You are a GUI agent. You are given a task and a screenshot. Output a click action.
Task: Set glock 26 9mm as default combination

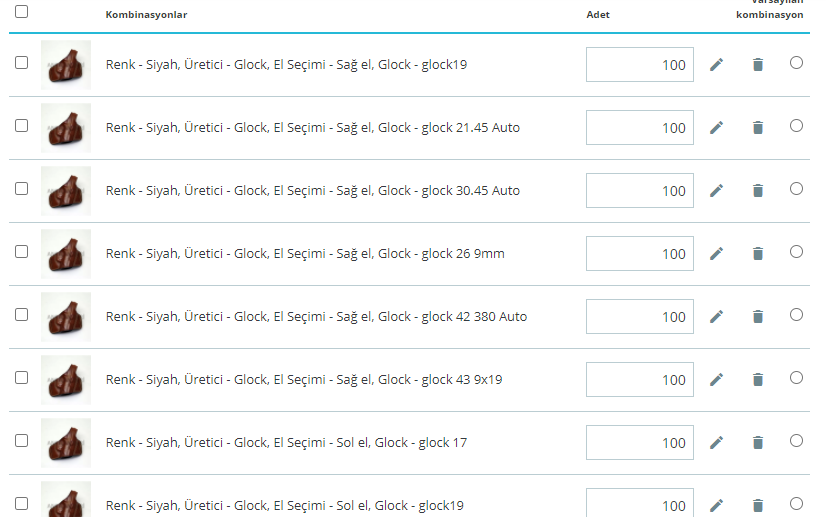coord(796,251)
